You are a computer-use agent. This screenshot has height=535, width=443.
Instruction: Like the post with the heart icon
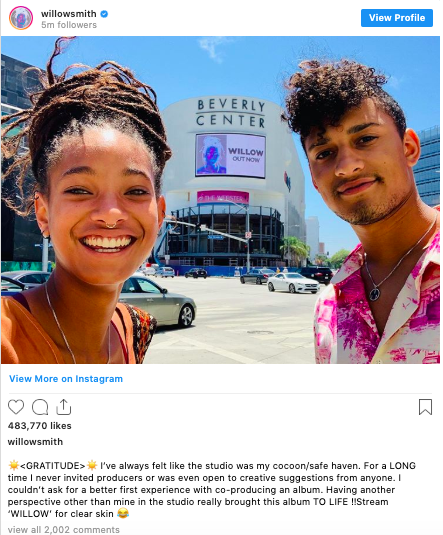16,407
